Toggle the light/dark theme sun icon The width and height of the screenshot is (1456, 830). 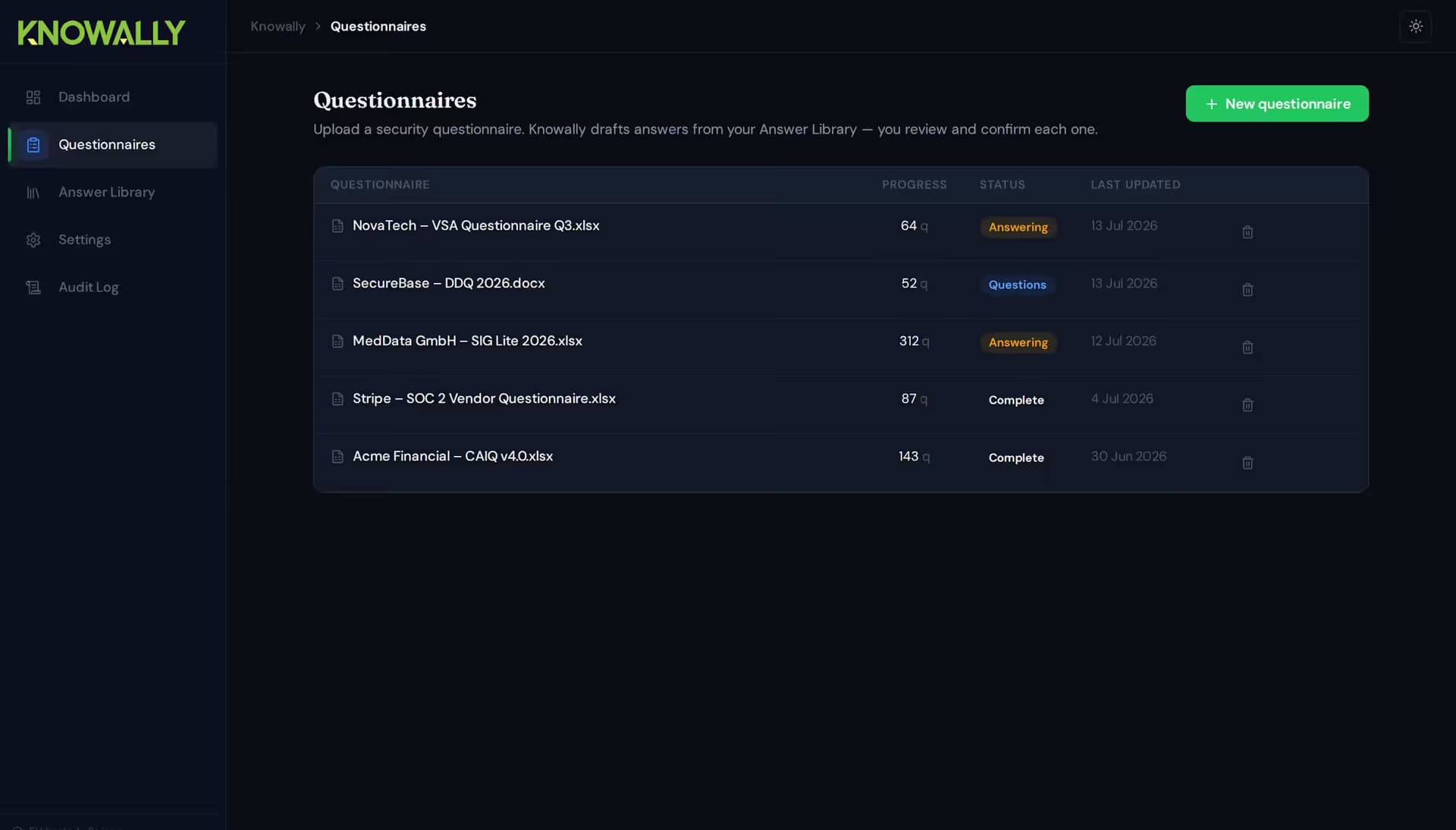[1416, 27]
